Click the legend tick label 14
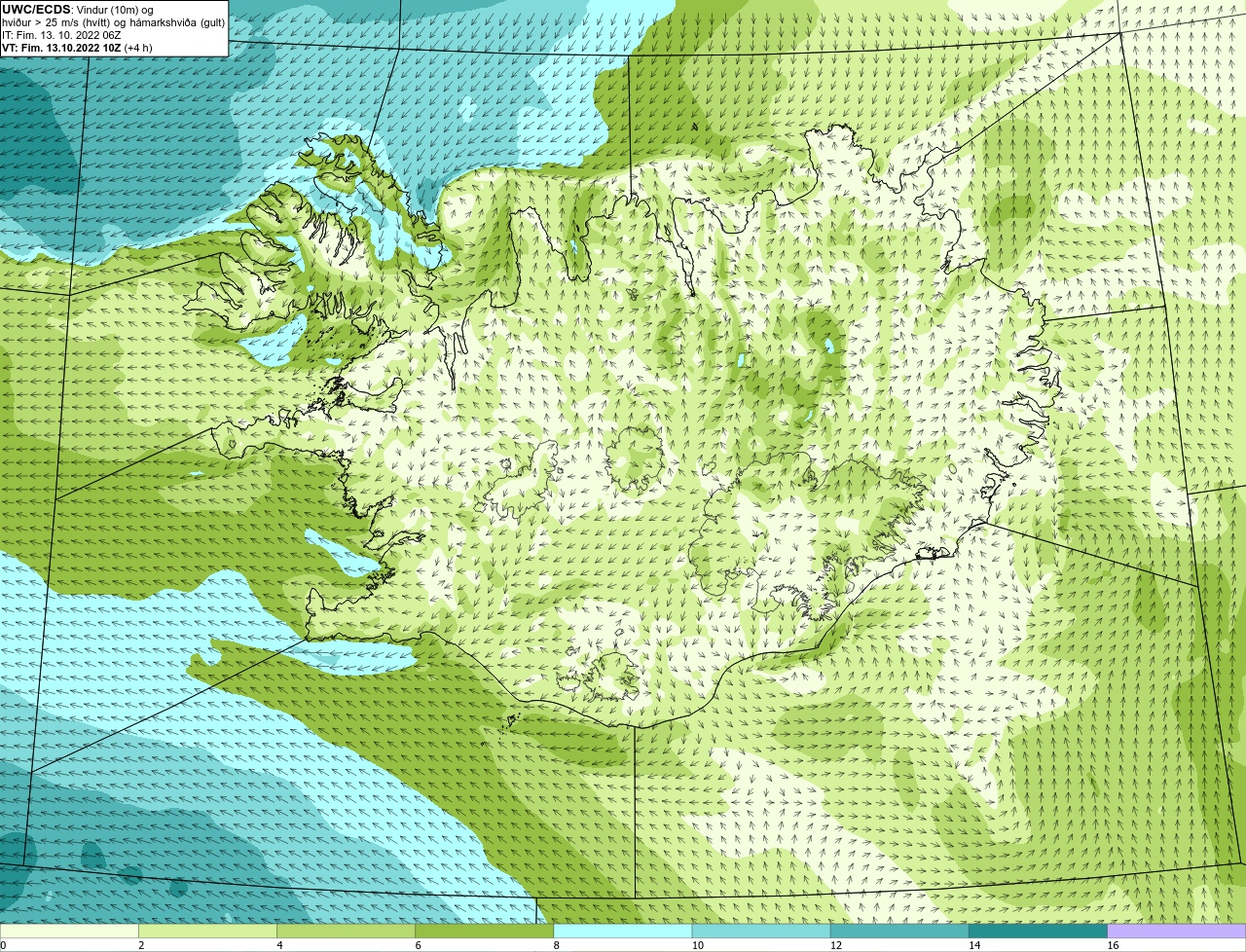 (x=973, y=945)
